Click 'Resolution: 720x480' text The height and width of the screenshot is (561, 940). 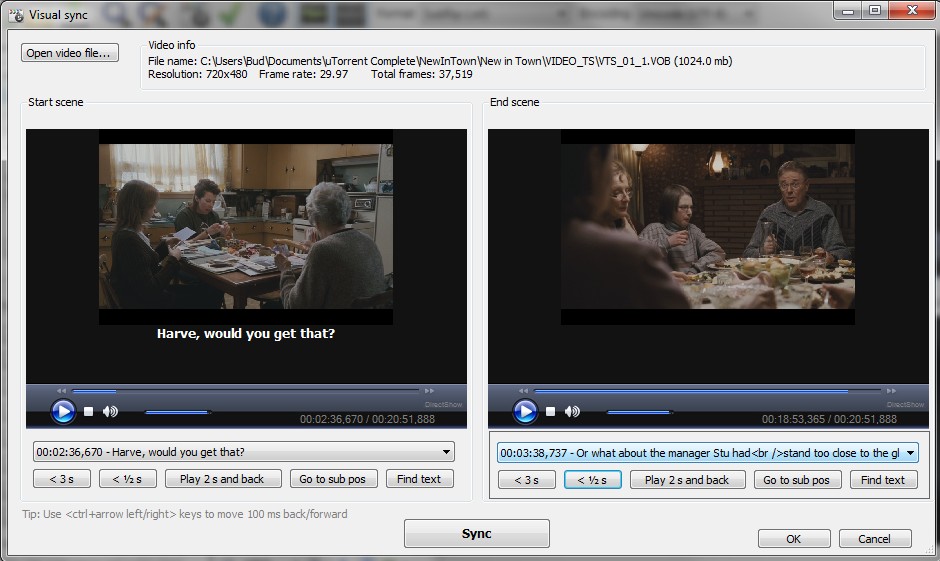198,74
